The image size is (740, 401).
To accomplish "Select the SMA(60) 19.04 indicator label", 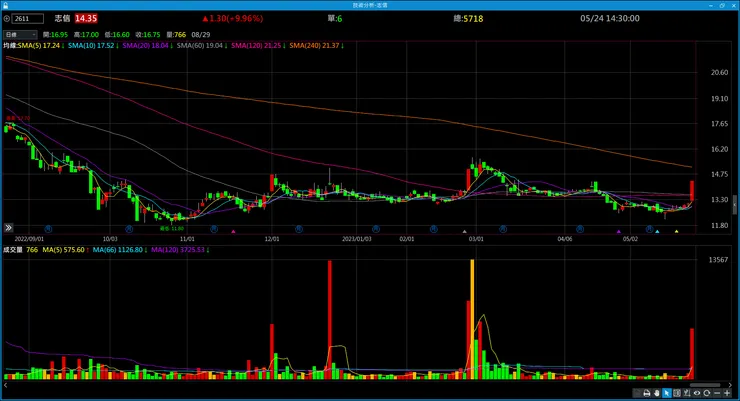I will (202, 46).
